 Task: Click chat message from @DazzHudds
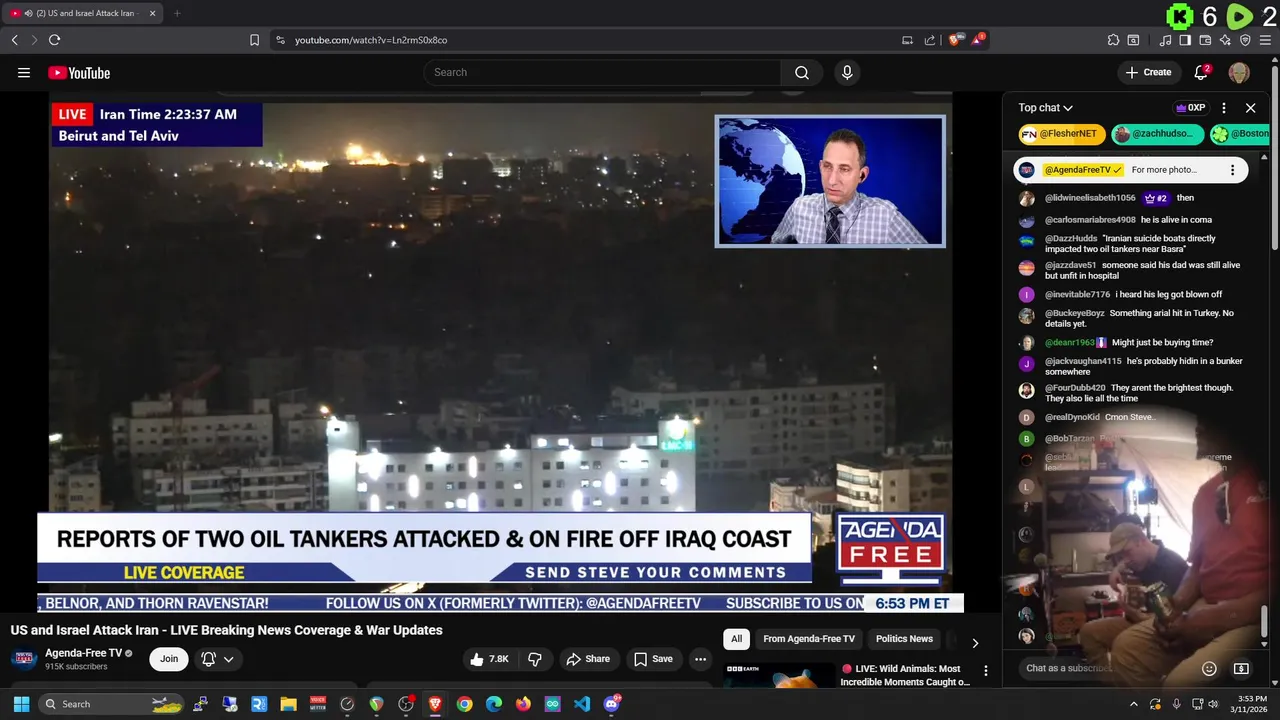coord(1130,244)
